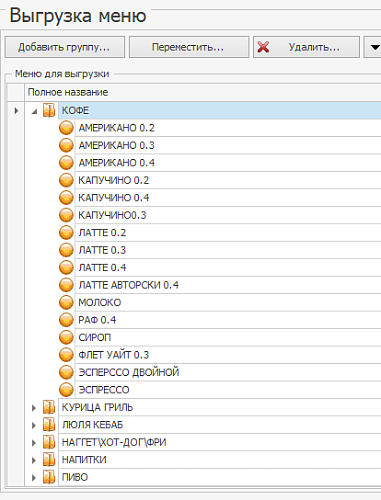This screenshot has height=500, width=381.
Task: Click the dish icon beside ЛАТТЕ 0.2
Action: pyautogui.click(x=66, y=233)
